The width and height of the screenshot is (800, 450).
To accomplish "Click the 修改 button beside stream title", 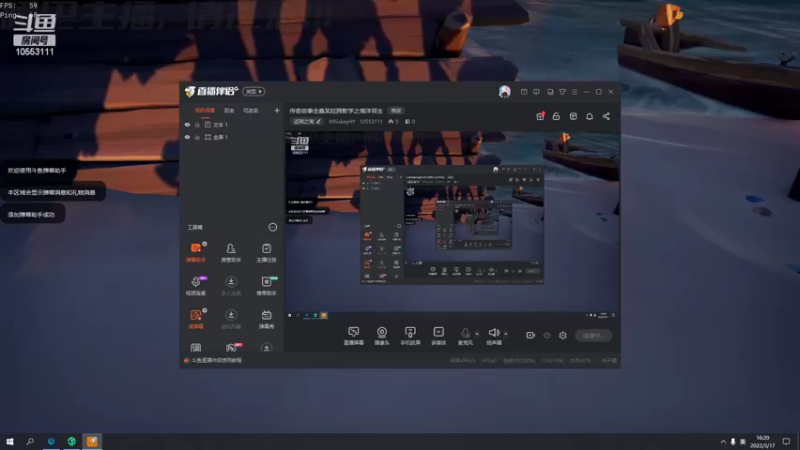I will pos(396,111).
